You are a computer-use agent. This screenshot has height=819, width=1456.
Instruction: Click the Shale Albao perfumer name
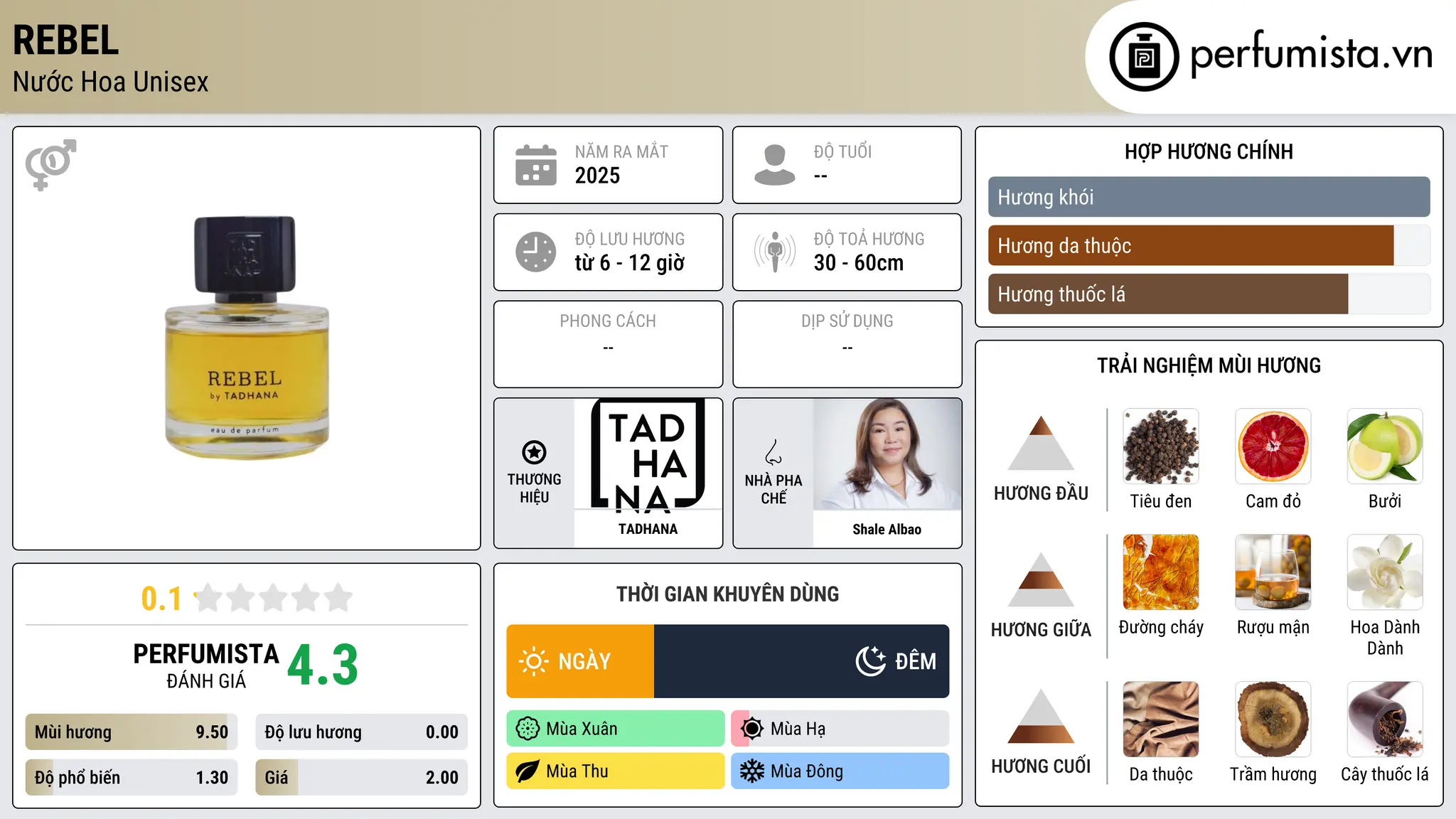click(887, 530)
